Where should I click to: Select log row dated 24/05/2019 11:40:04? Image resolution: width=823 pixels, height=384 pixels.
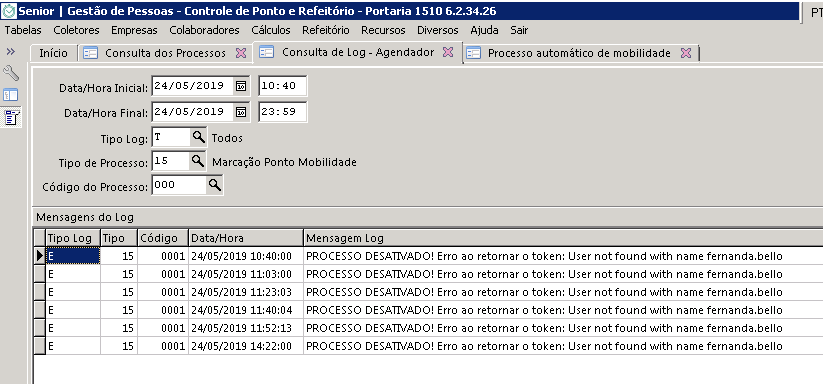pyautogui.click(x=428, y=311)
